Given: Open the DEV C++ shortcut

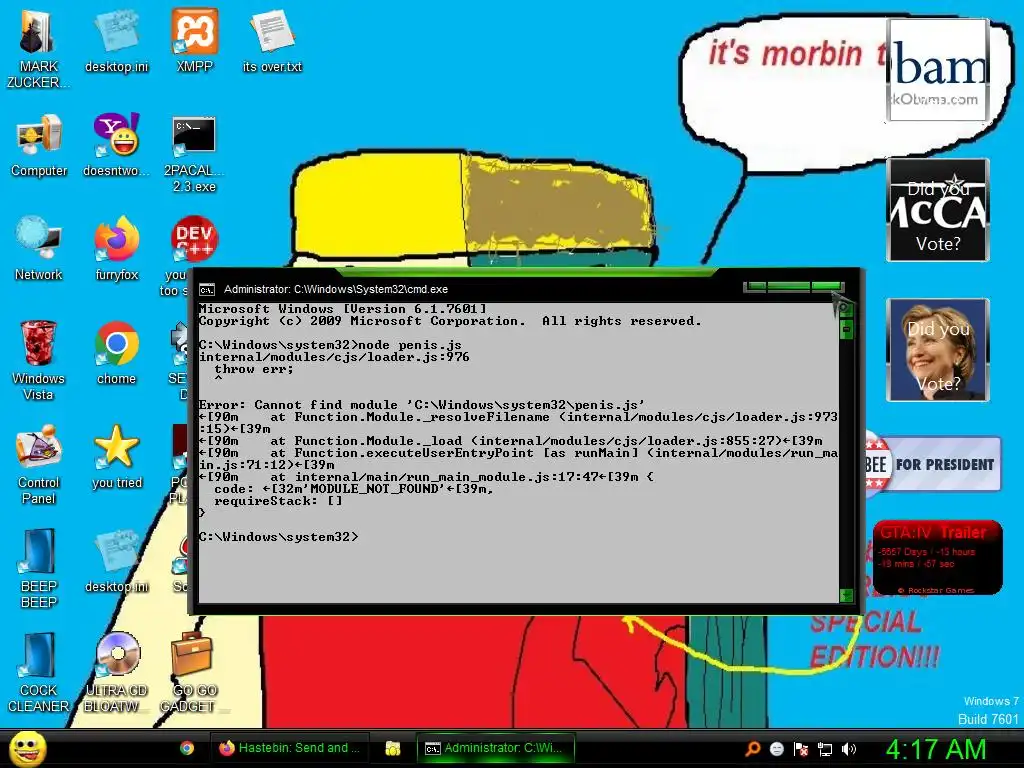Looking at the screenshot, I should [x=194, y=240].
